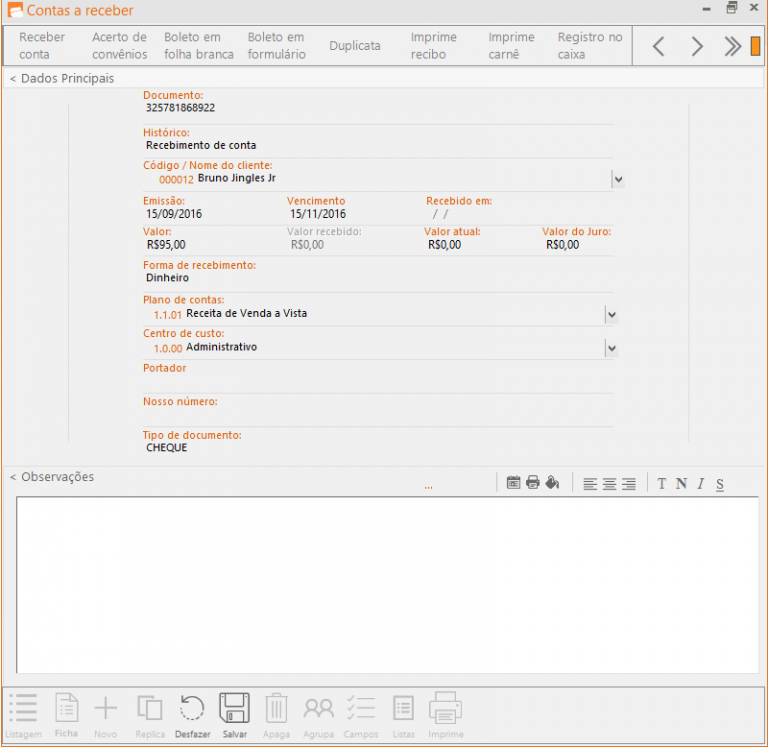768x747 pixels.
Task: Center-align observations text
Action: pyautogui.click(x=609, y=484)
